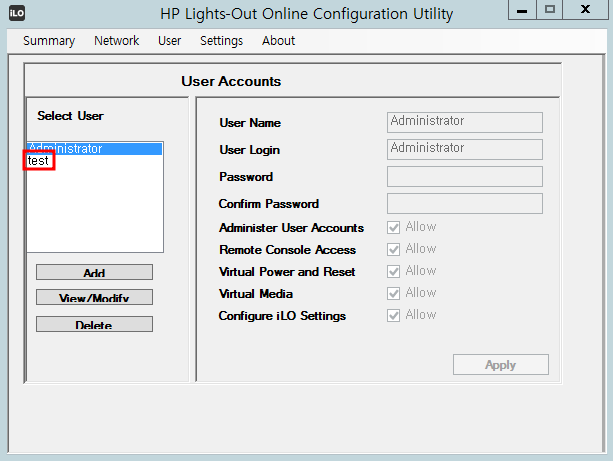Viewport: 613px width, 461px height.
Task: Select Administrator in the user list
Action: 95,149
